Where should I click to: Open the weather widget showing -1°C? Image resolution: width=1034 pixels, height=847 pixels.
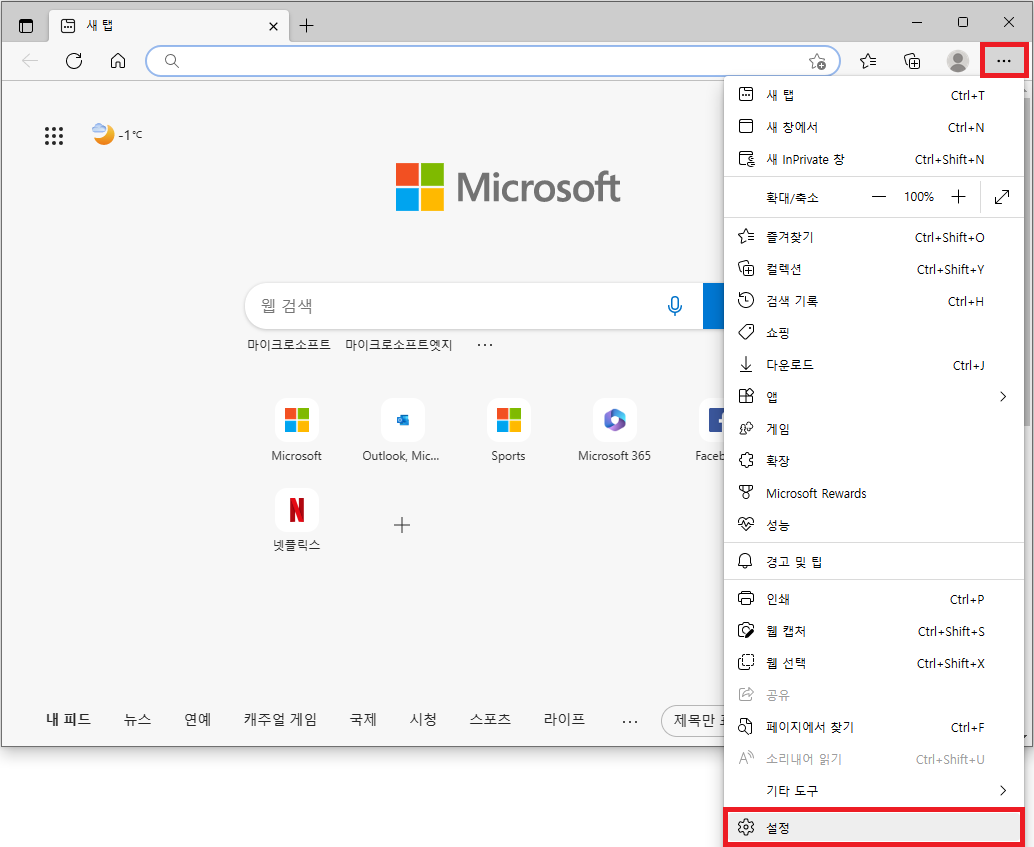[117, 135]
